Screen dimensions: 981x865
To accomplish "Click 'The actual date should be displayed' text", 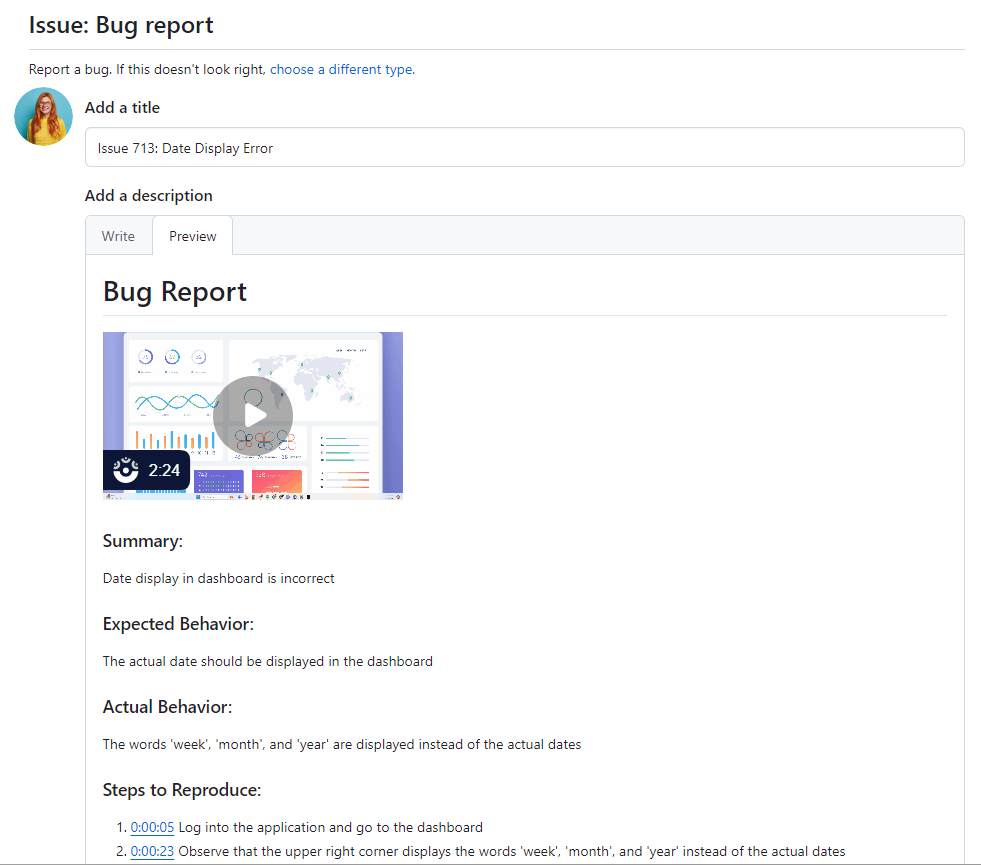I will [x=267, y=662].
